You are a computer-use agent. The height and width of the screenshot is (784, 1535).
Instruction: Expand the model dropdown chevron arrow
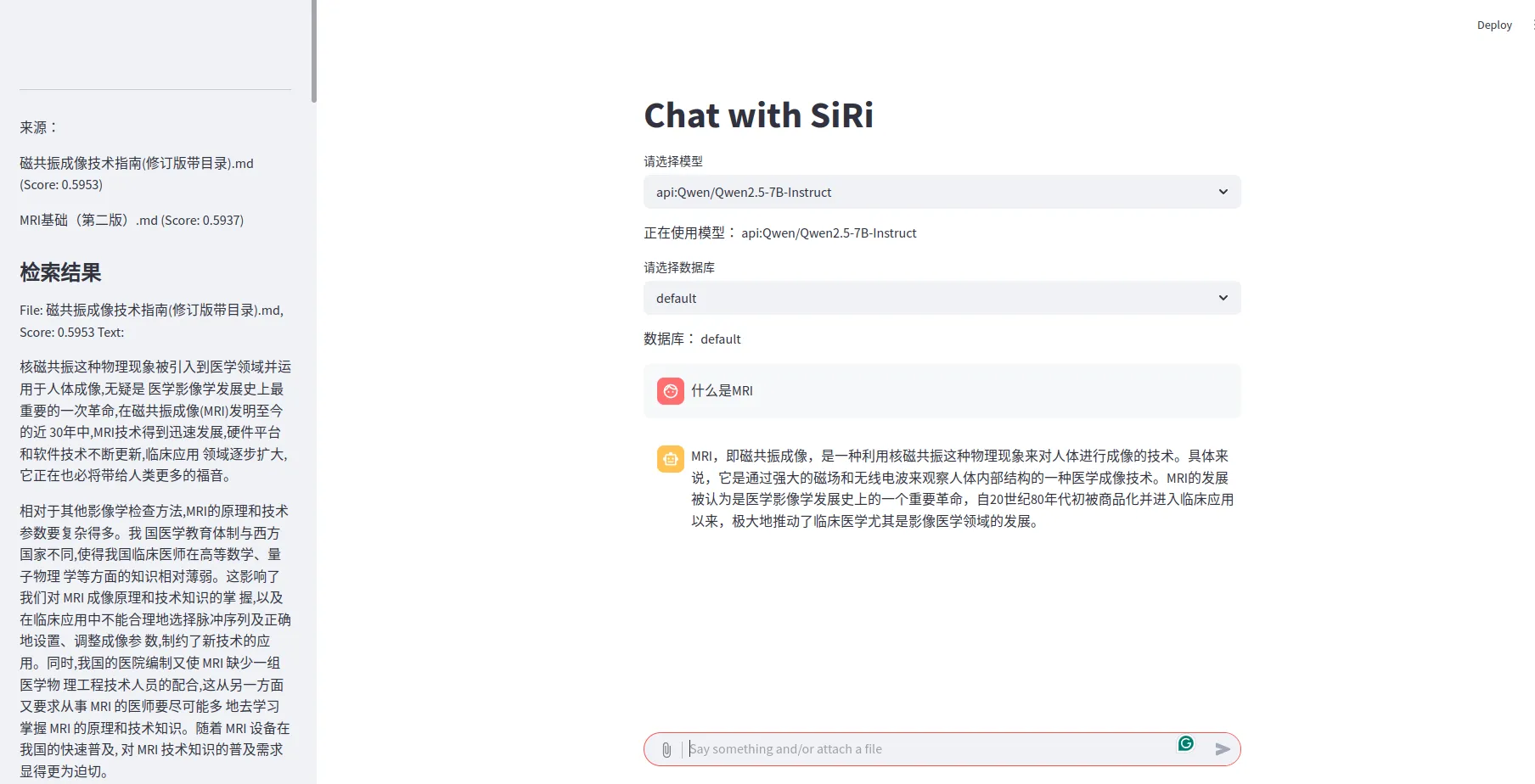(1223, 192)
